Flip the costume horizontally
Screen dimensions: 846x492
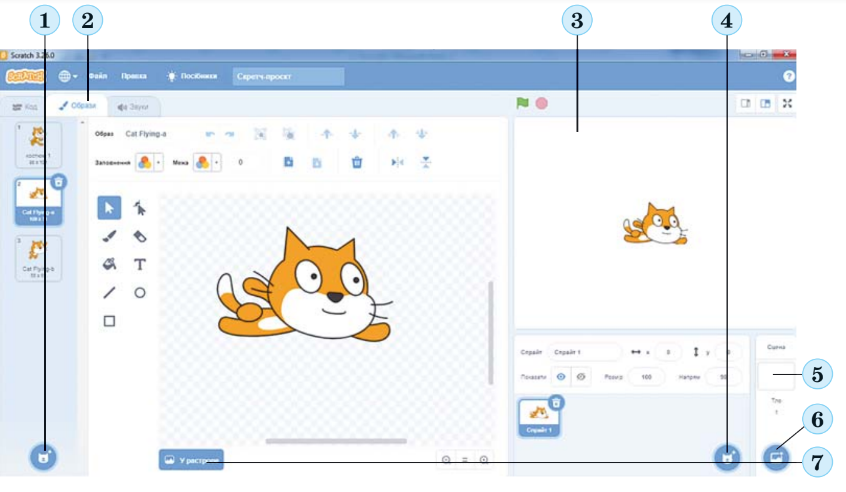[397, 162]
